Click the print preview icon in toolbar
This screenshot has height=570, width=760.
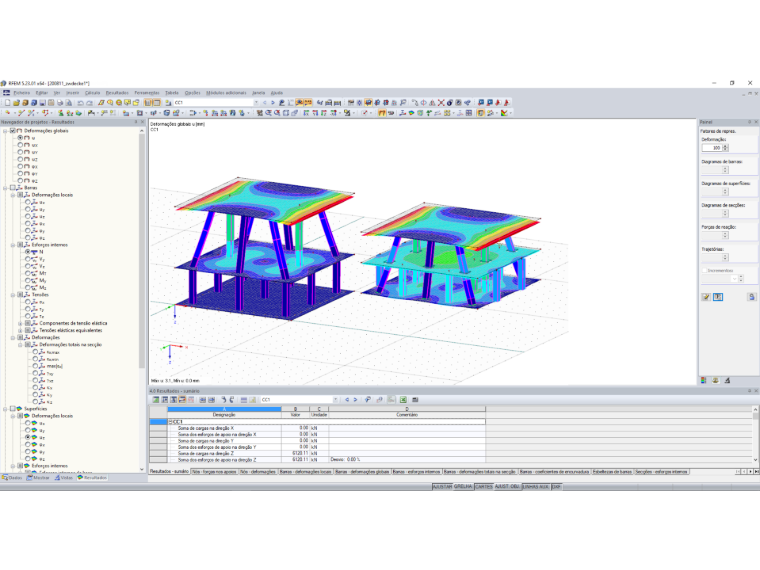(x=69, y=103)
